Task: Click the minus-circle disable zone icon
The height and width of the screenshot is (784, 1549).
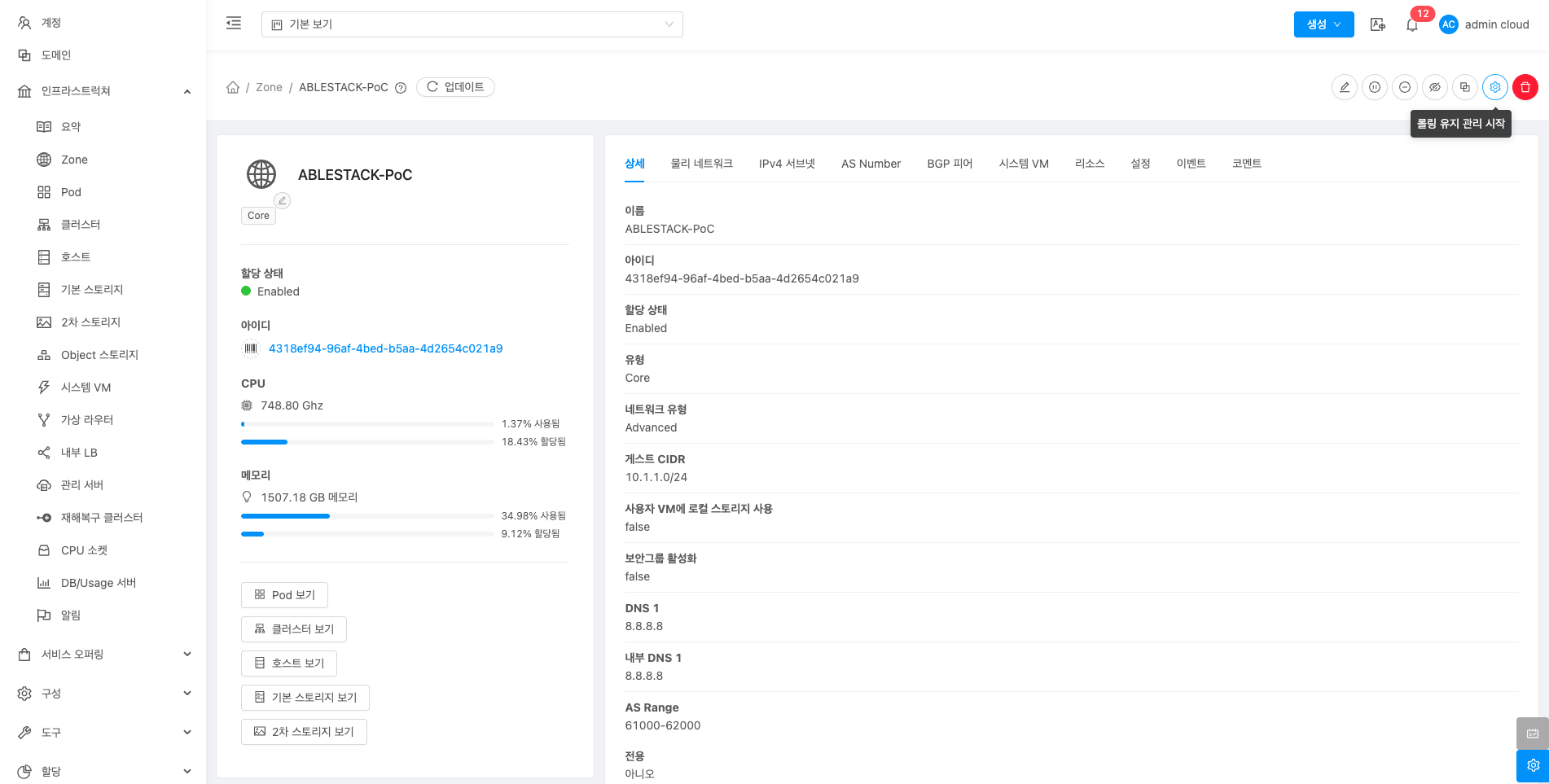Action: pos(1405,87)
